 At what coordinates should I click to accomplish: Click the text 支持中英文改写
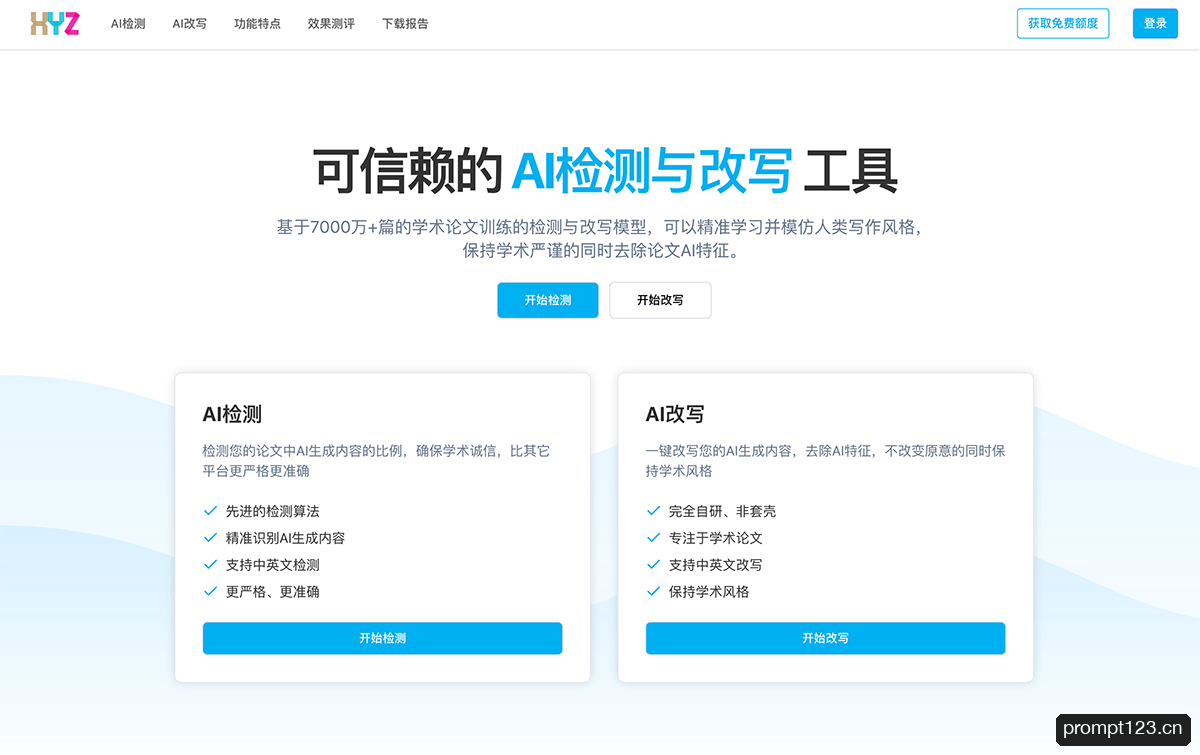coord(716,565)
